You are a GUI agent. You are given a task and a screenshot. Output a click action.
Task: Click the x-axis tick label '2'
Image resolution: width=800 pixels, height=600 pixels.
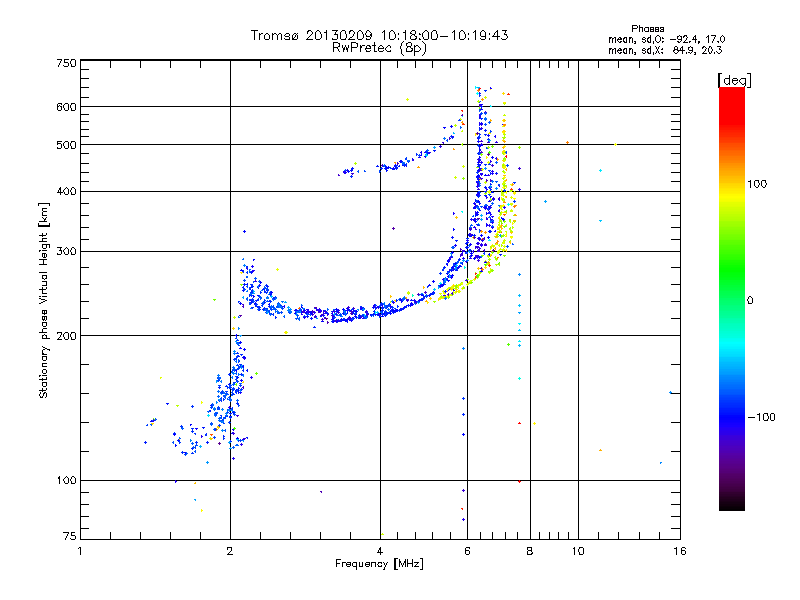(x=230, y=551)
